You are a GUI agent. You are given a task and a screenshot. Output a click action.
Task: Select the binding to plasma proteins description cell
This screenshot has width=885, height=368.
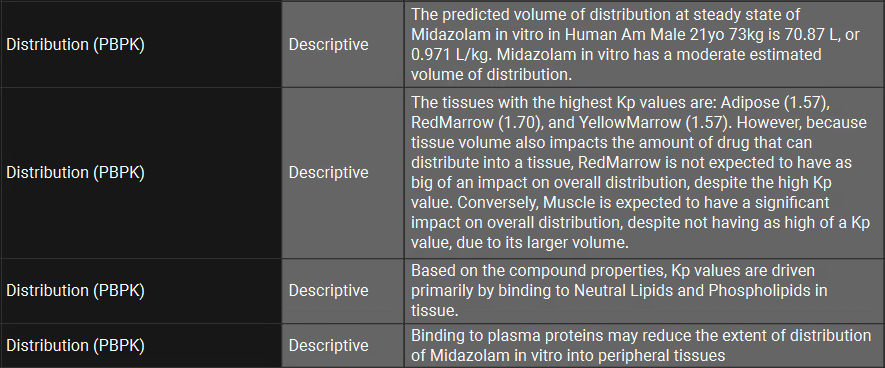[645, 345]
